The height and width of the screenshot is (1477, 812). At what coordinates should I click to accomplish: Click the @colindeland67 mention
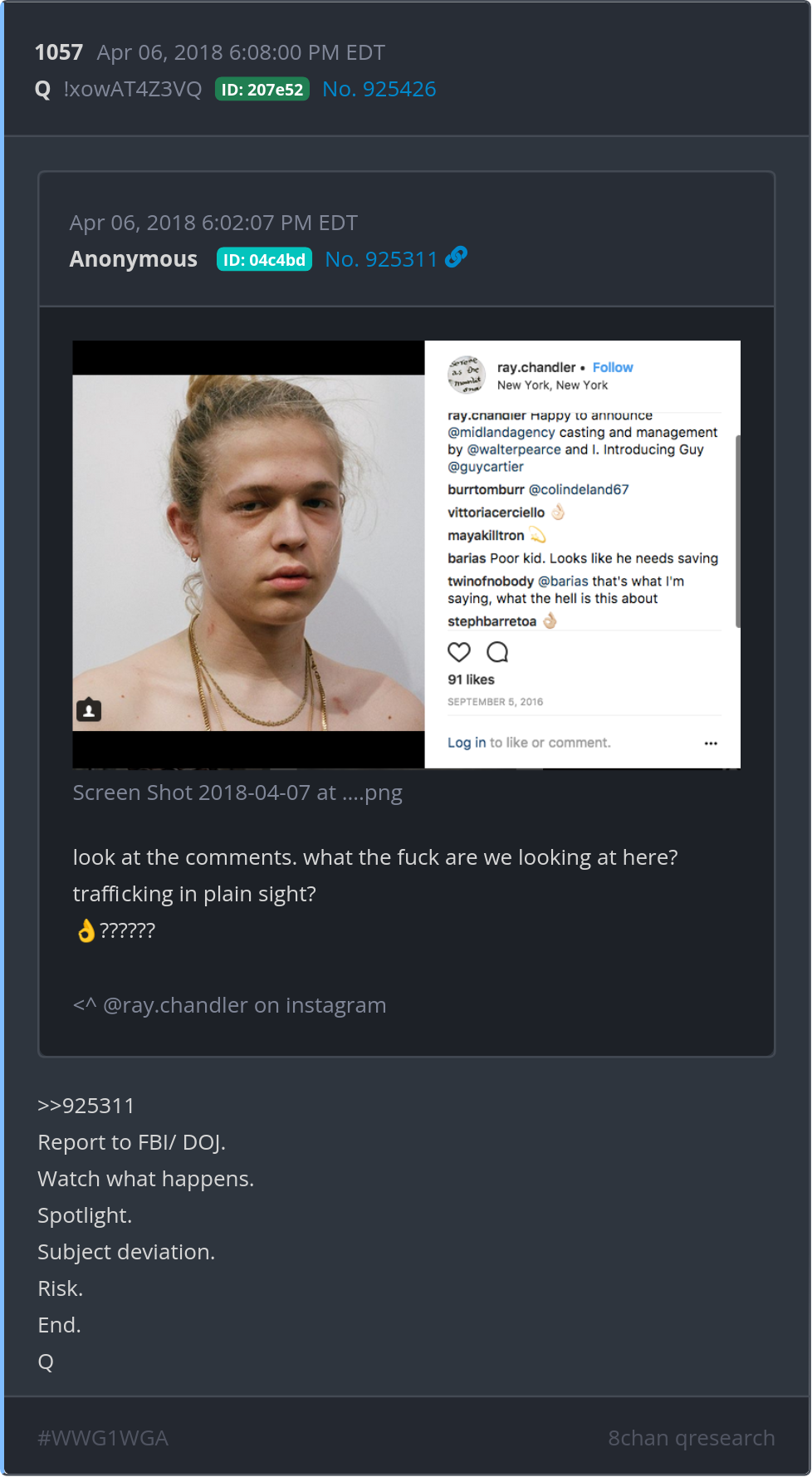(x=579, y=490)
